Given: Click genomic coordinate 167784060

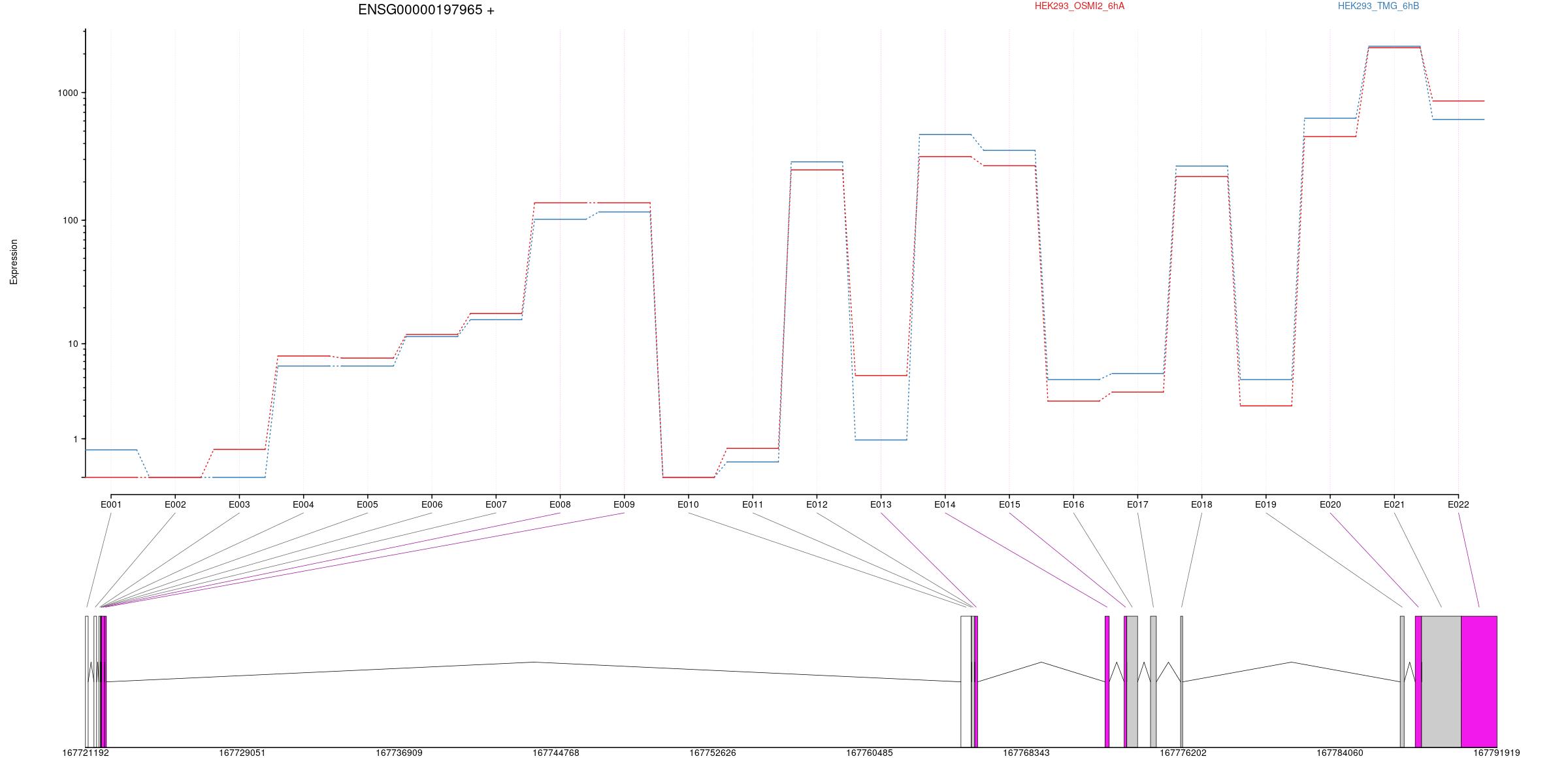Looking at the screenshot, I should 1340,753.
